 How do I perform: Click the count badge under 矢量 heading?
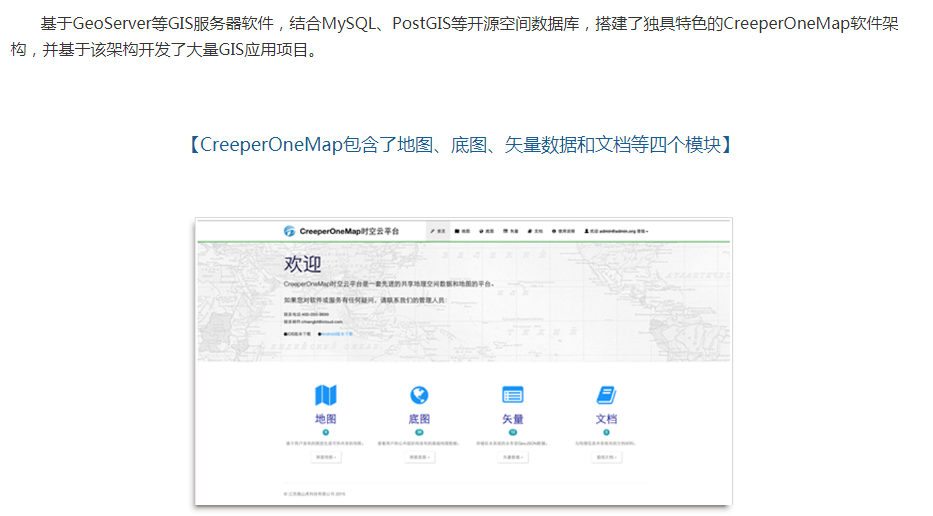(x=513, y=432)
